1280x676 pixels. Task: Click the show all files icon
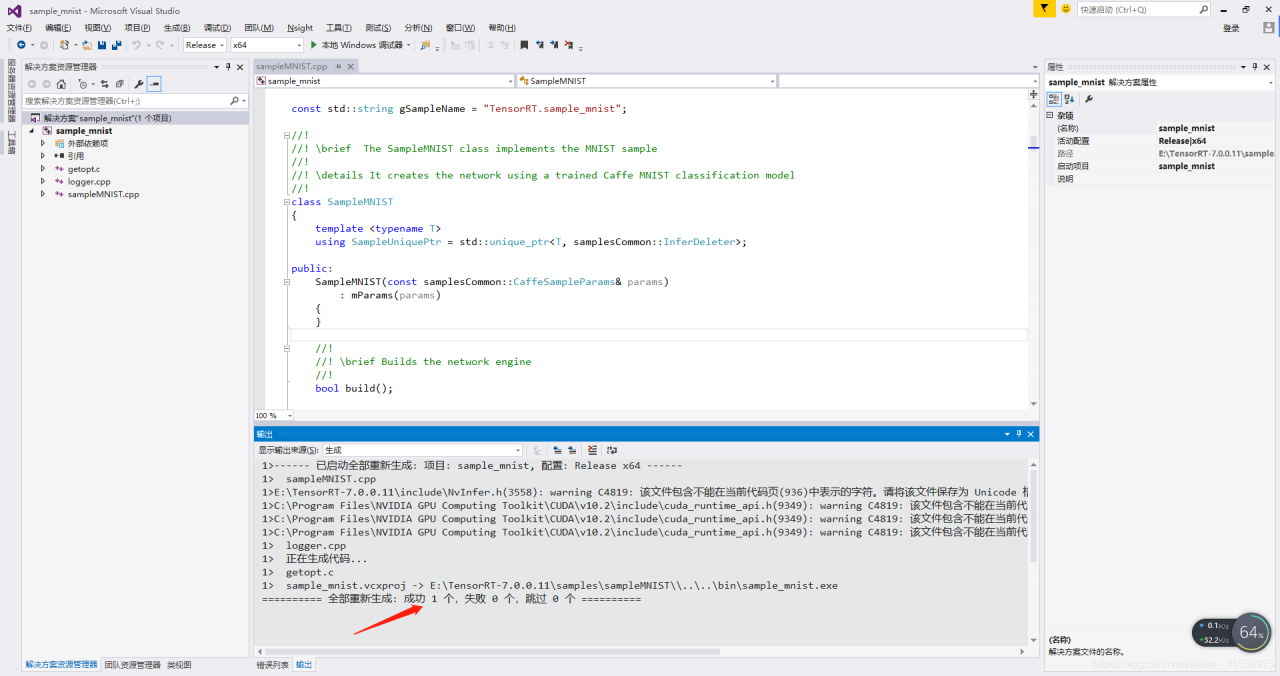[119, 84]
